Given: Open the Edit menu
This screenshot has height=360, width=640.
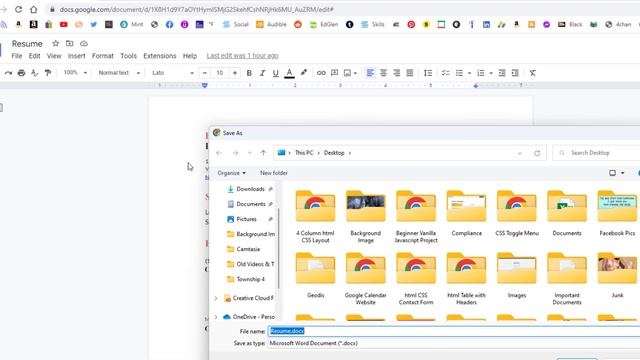Looking at the screenshot, I should pyautogui.click(x=34, y=56).
